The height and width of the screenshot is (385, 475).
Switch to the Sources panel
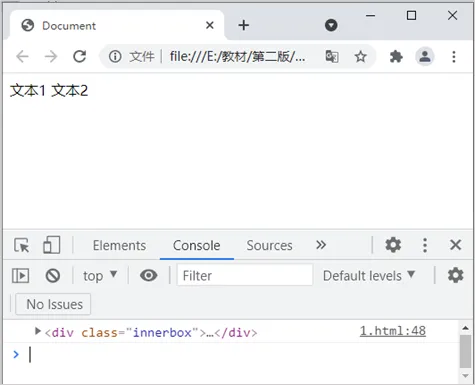(x=269, y=245)
